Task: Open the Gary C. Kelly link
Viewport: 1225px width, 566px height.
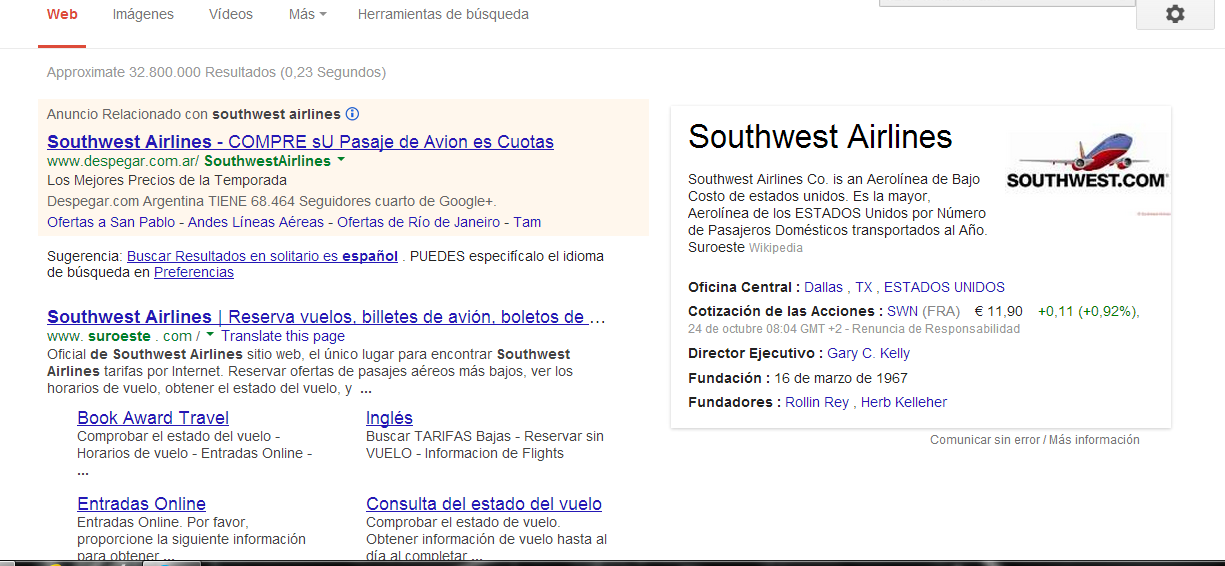Action: coord(868,353)
